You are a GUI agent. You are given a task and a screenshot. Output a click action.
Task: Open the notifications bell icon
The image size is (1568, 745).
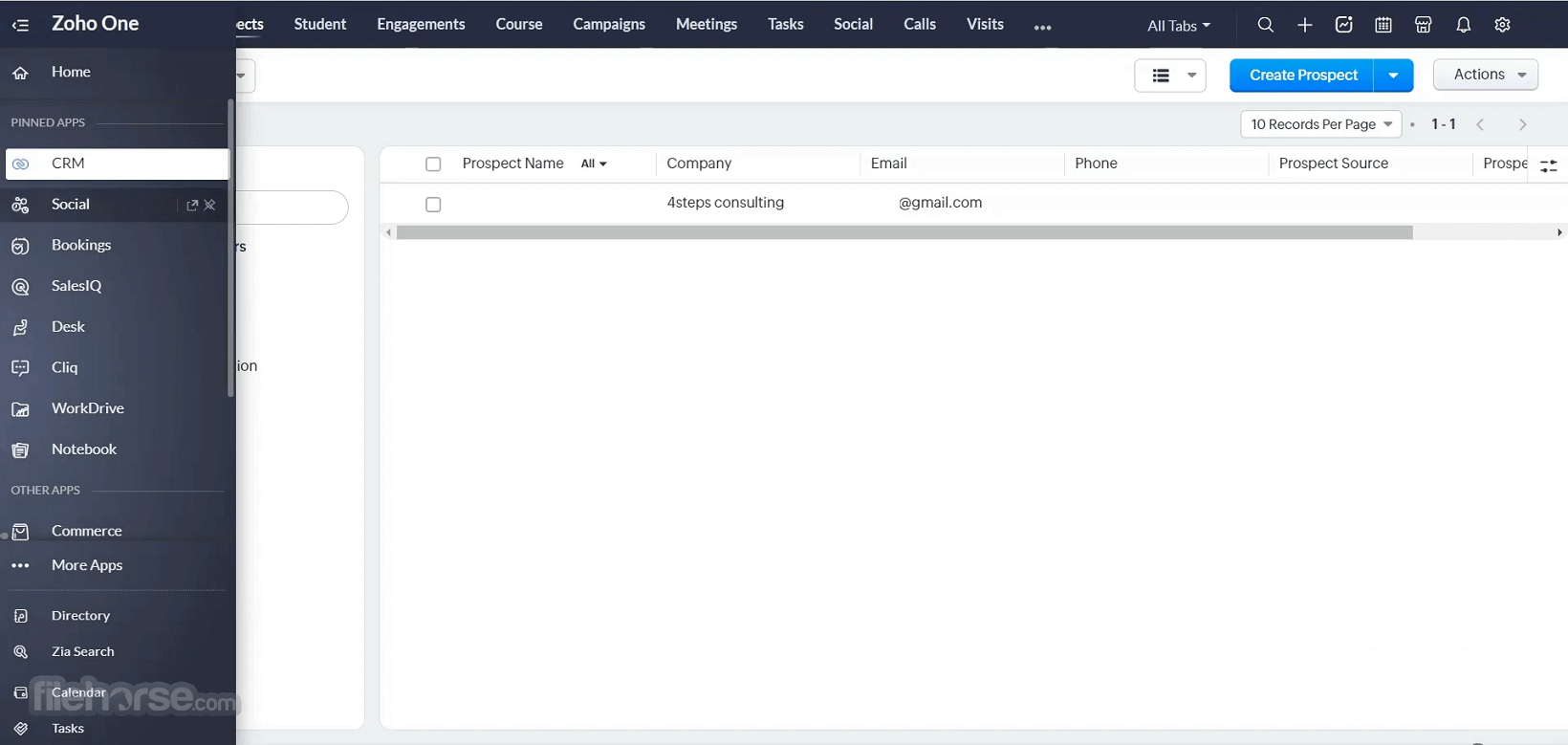[x=1464, y=25]
